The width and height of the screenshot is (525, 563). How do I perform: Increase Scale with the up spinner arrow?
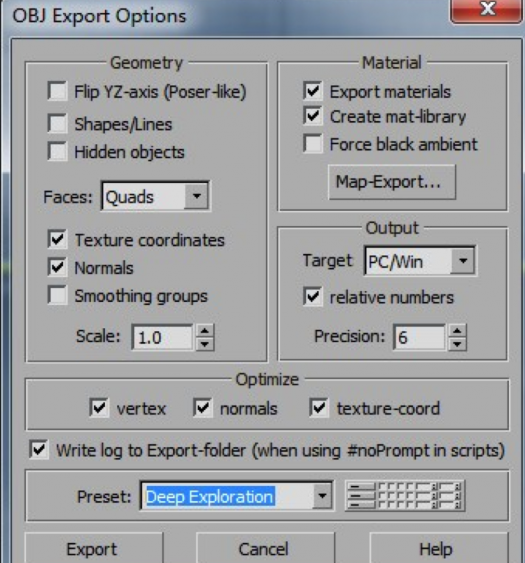point(205,330)
